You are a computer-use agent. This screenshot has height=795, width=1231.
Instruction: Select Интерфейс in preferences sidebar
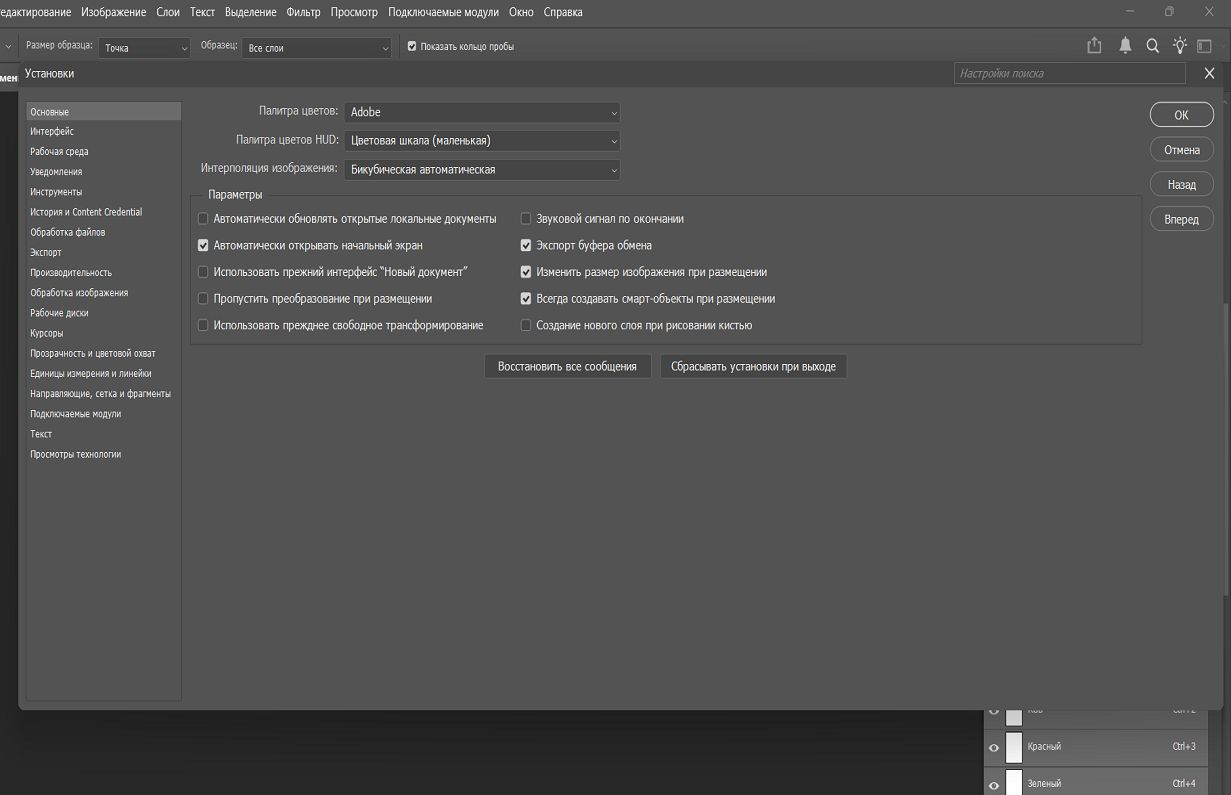[x=52, y=131]
